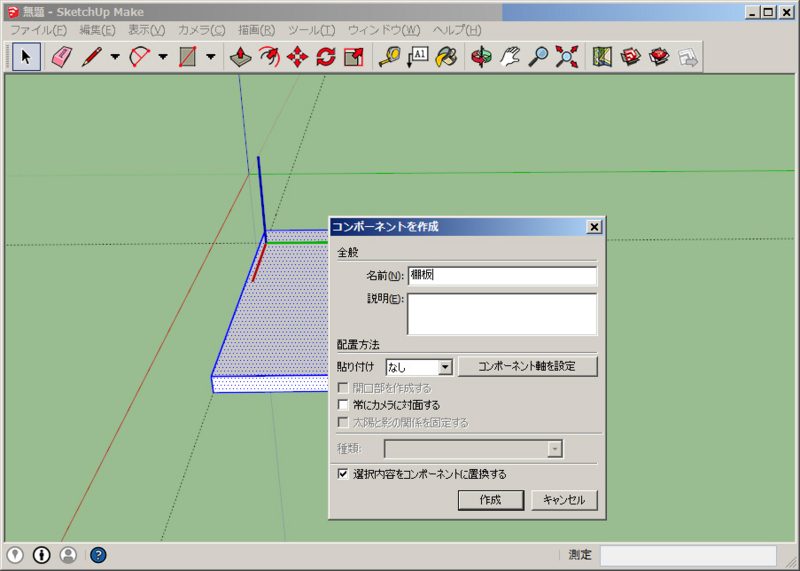Screen dimensions: 800x571
Task: Choose the Scale tool
Action: point(354,57)
